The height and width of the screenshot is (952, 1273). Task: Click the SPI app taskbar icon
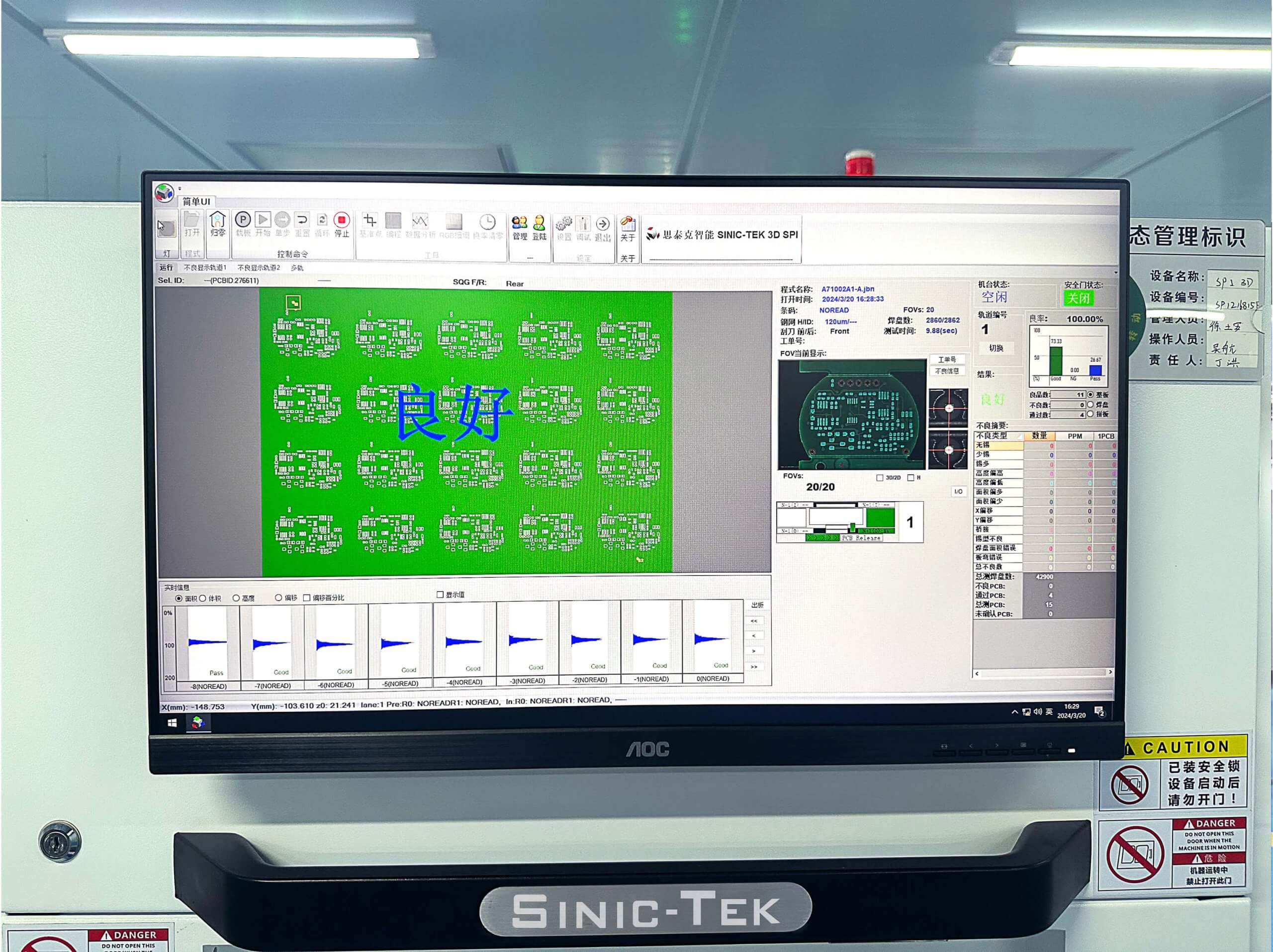pos(198,722)
